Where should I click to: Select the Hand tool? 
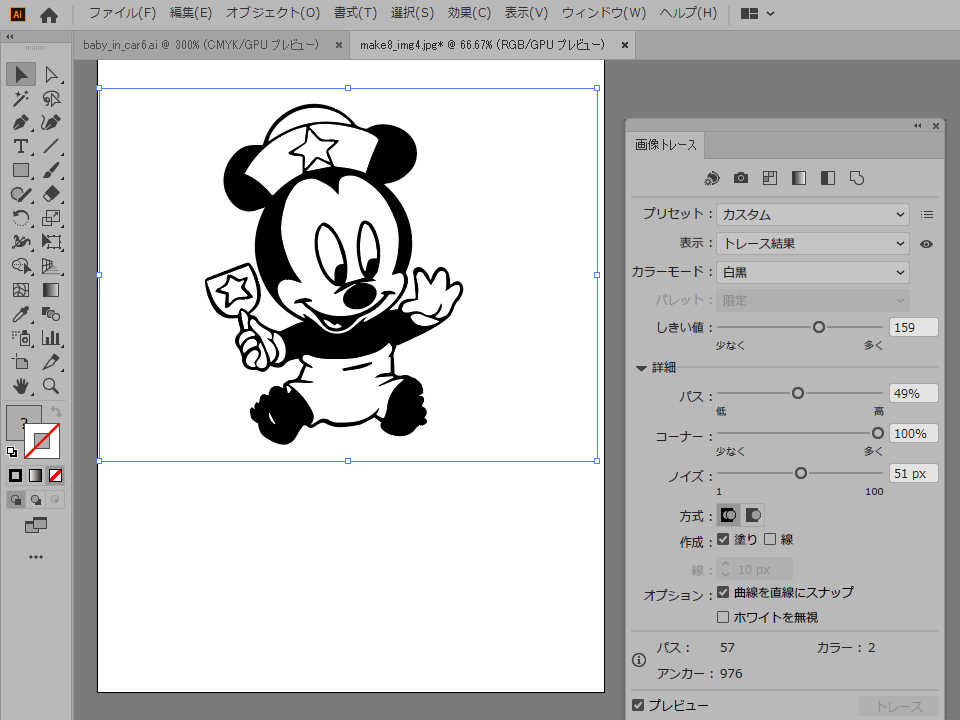[21, 386]
